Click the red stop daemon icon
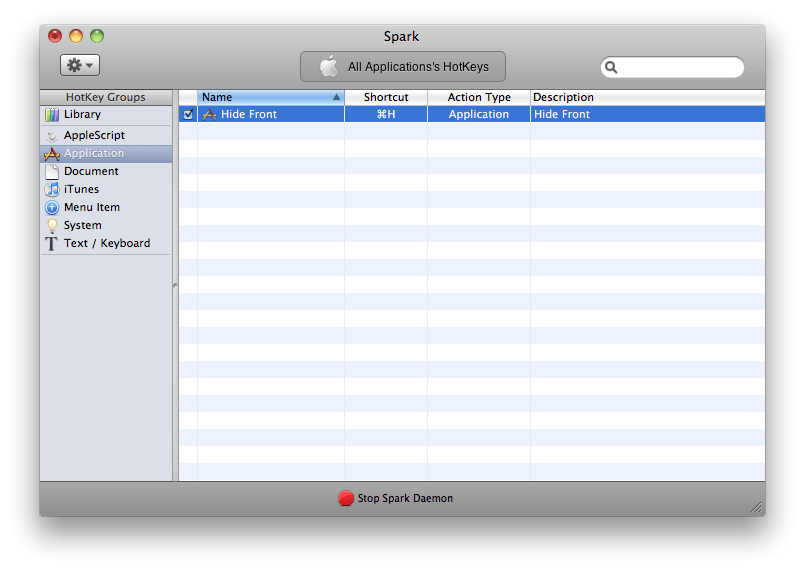This screenshot has width=805, height=571. click(346, 498)
